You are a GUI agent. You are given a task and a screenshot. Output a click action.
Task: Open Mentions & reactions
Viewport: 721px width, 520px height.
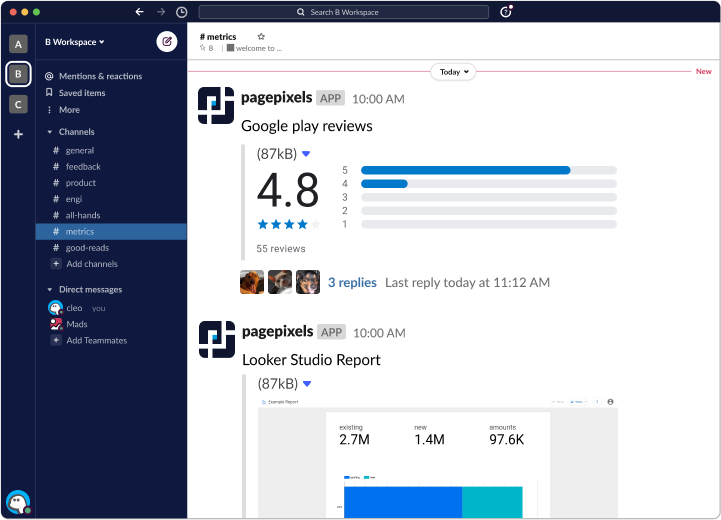100,76
